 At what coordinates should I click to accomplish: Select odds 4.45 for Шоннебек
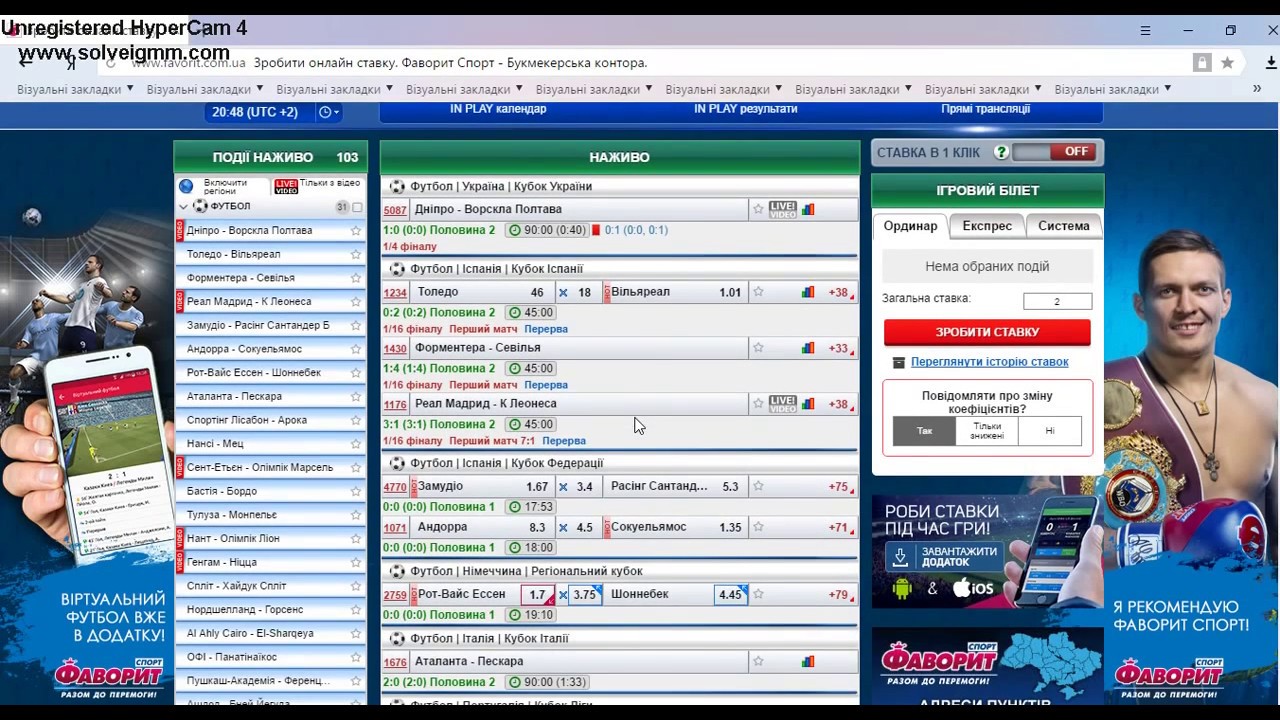(x=730, y=594)
